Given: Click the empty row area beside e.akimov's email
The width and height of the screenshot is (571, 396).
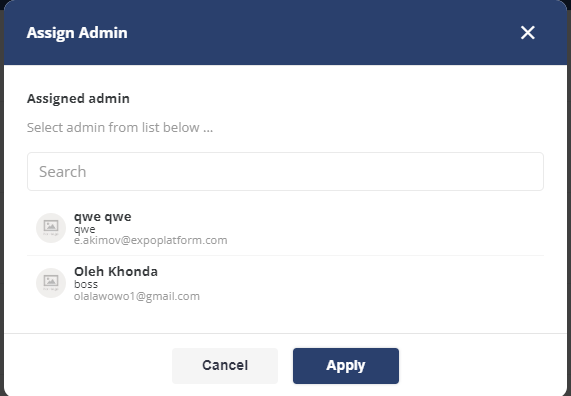Looking at the screenshot, I should coord(385,240).
